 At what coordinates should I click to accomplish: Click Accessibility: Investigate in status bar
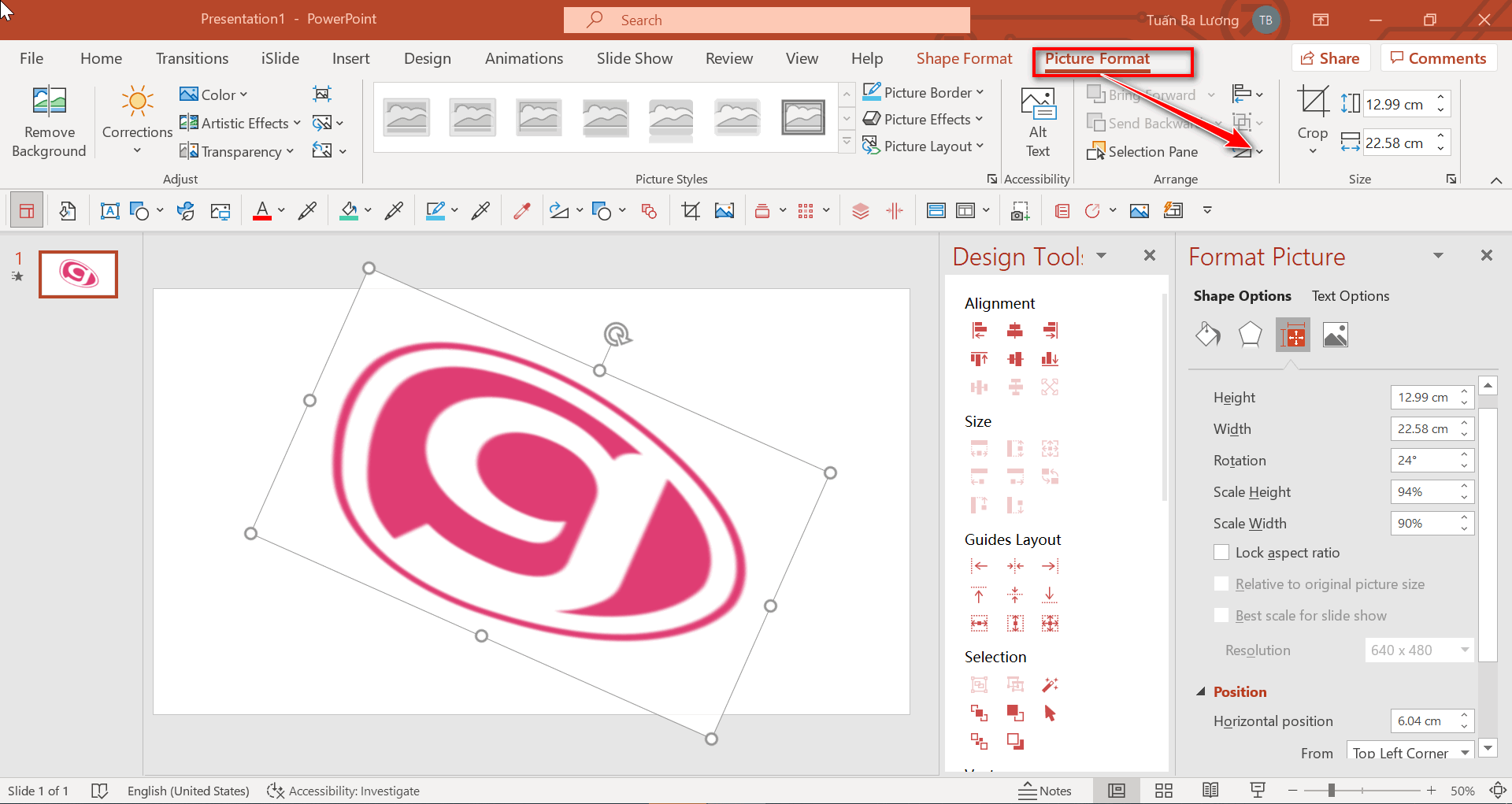(x=343, y=791)
